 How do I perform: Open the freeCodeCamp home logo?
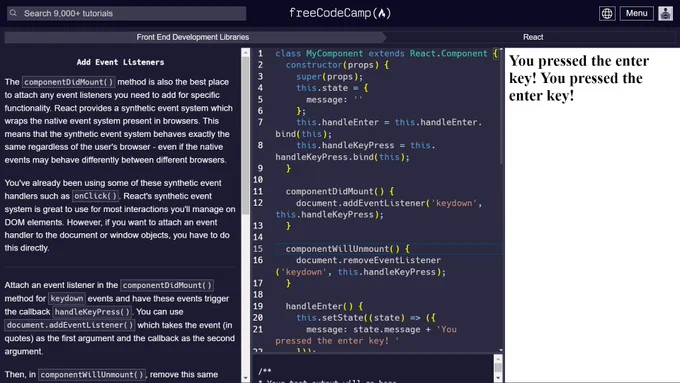pyautogui.click(x=340, y=13)
